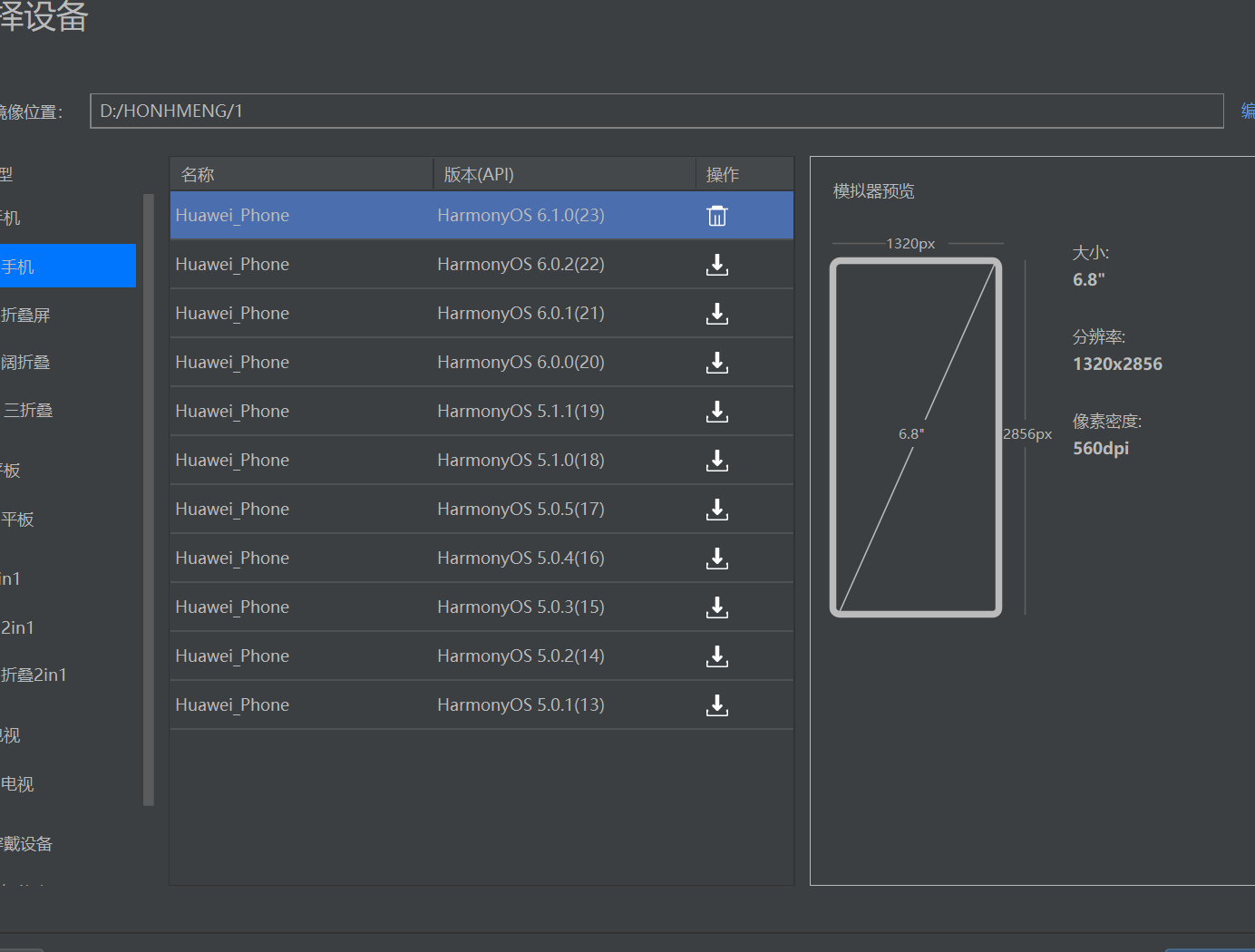Select Huawei_Phone in the HarmonyOS 6.0.1(21) row
The width and height of the screenshot is (1255, 952).
(232, 313)
